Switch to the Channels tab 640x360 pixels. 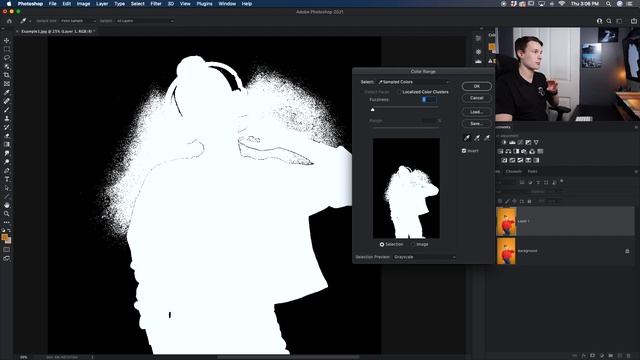(513, 171)
